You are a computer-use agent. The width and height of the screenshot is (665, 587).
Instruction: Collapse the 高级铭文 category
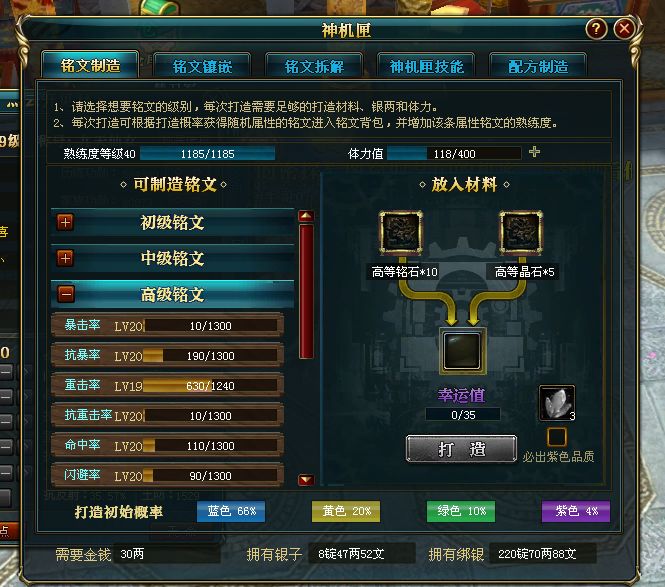pos(66,294)
